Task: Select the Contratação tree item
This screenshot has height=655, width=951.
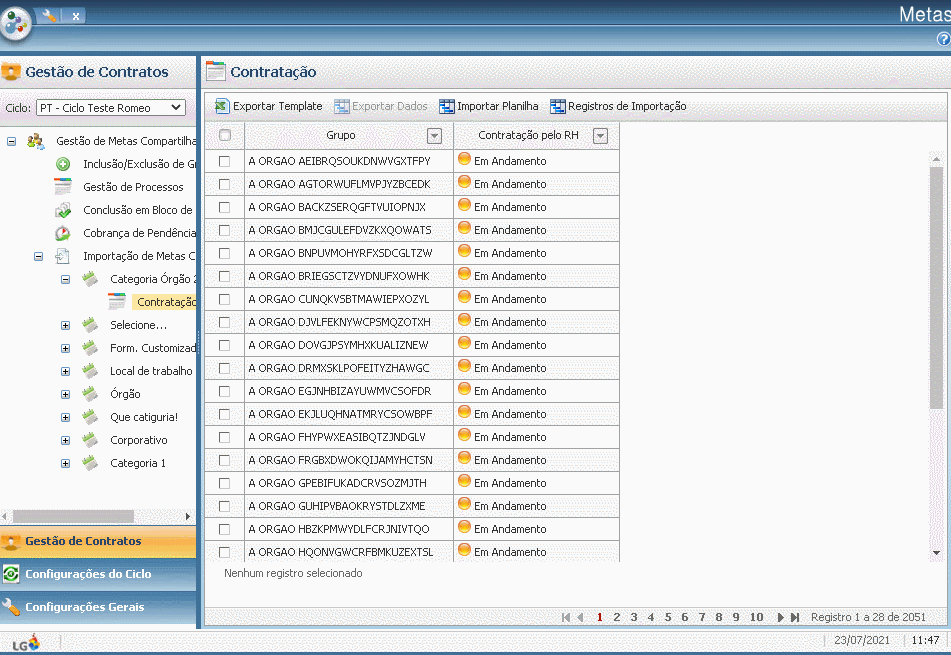Action: click(x=166, y=302)
